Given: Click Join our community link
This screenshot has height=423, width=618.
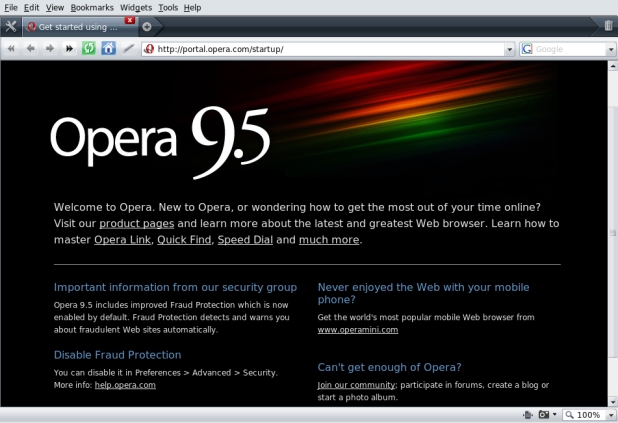Looking at the screenshot, I should coord(356,385).
